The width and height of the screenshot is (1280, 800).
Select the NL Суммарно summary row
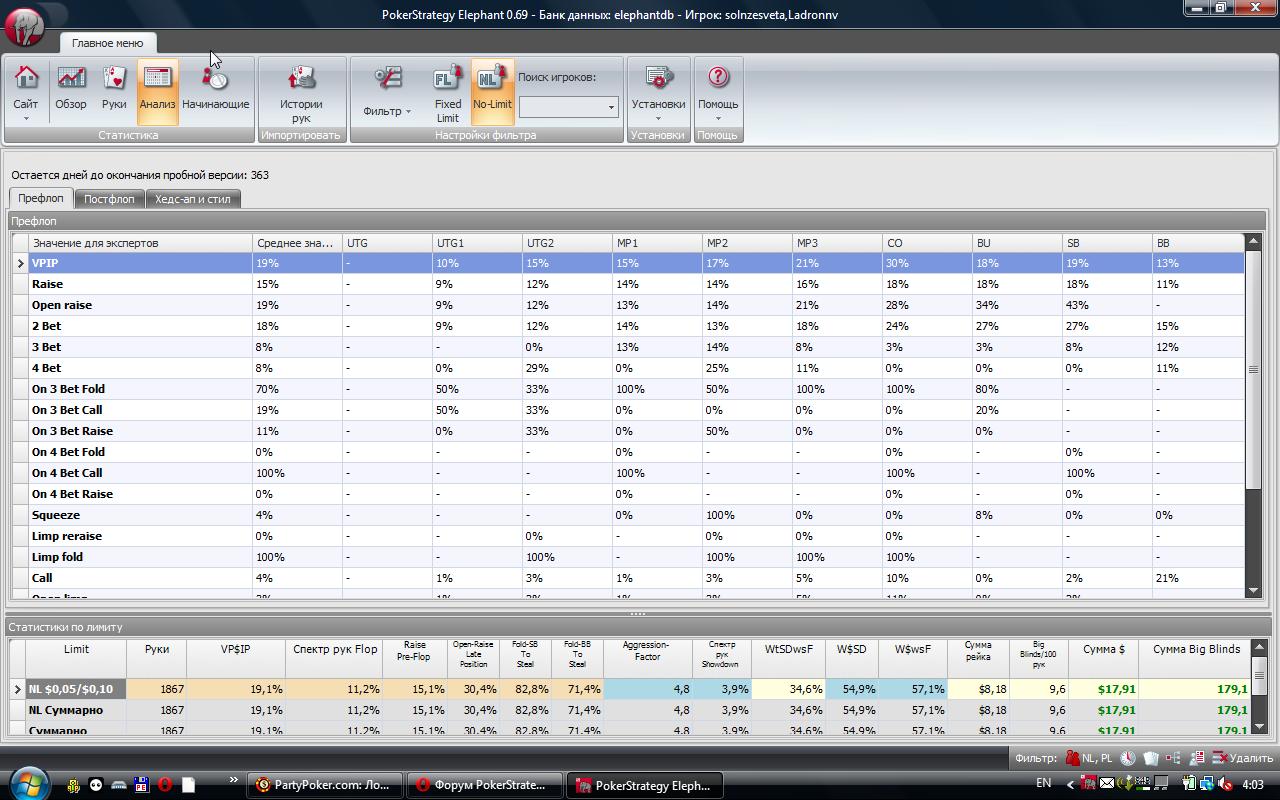click(630, 710)
